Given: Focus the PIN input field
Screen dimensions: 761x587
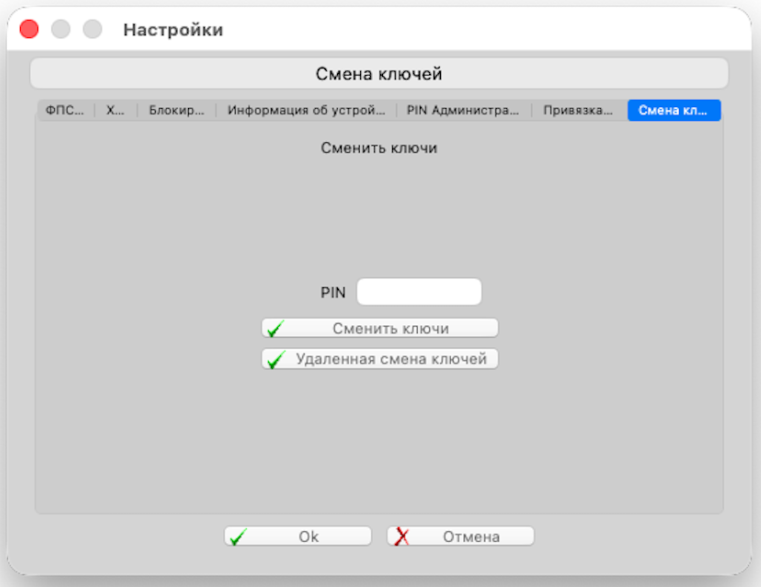Looking at the screenshot, I should point(419,292).
